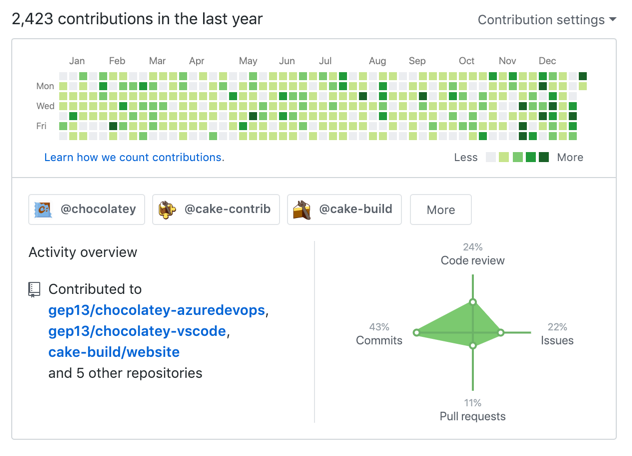Click the chocolatey organization avatar icon
Screen dimensions: 632x456
tap(43, 210)
